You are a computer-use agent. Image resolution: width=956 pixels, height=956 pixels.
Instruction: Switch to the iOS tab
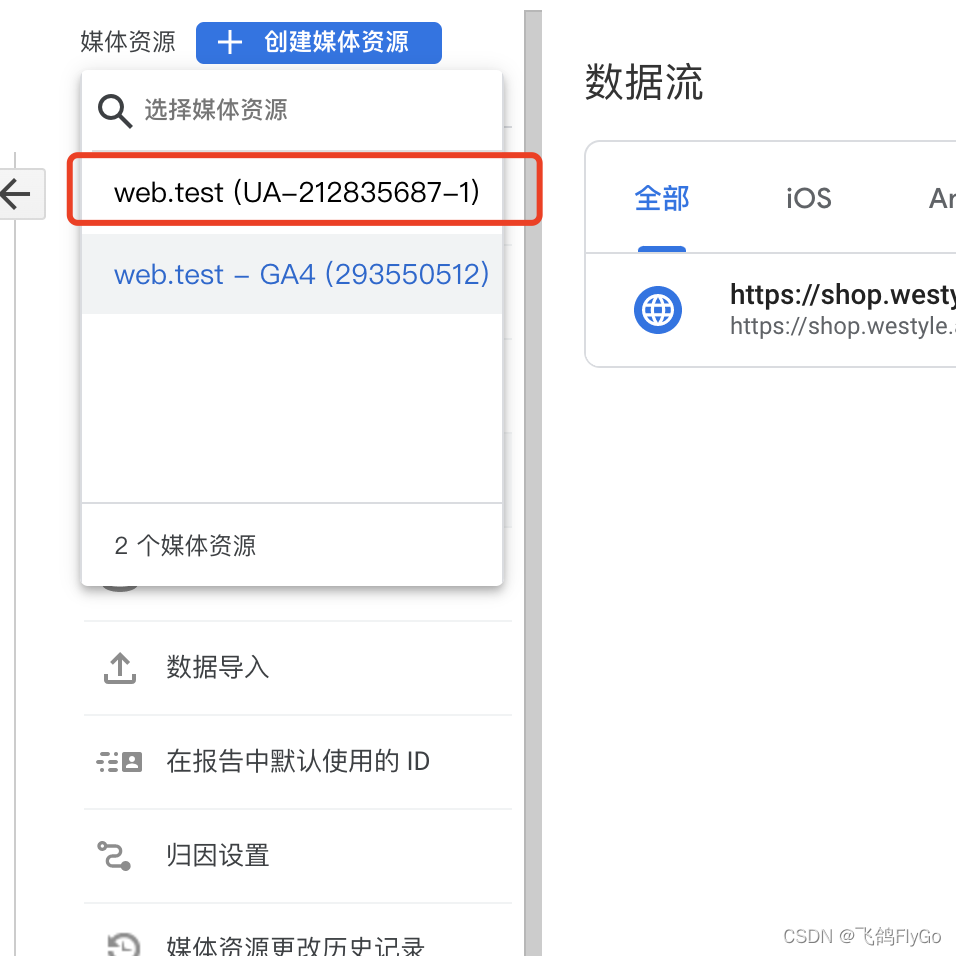[808, 199]
